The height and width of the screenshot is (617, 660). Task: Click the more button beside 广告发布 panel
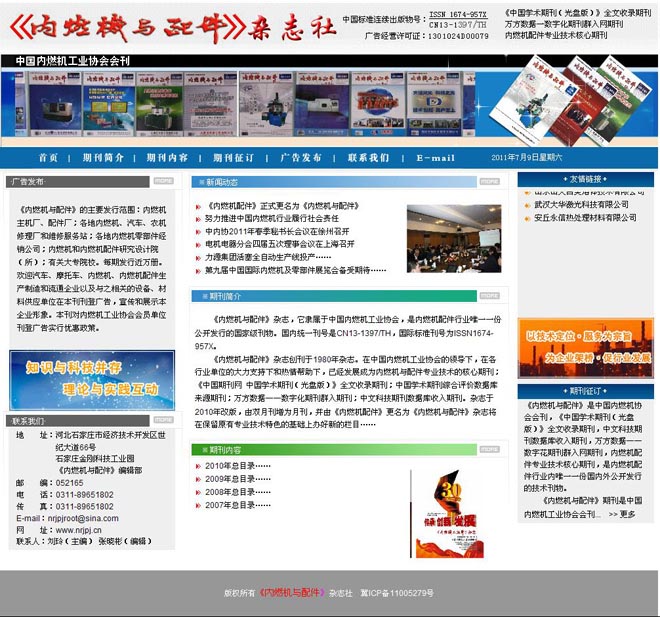[x=163, y=181]
